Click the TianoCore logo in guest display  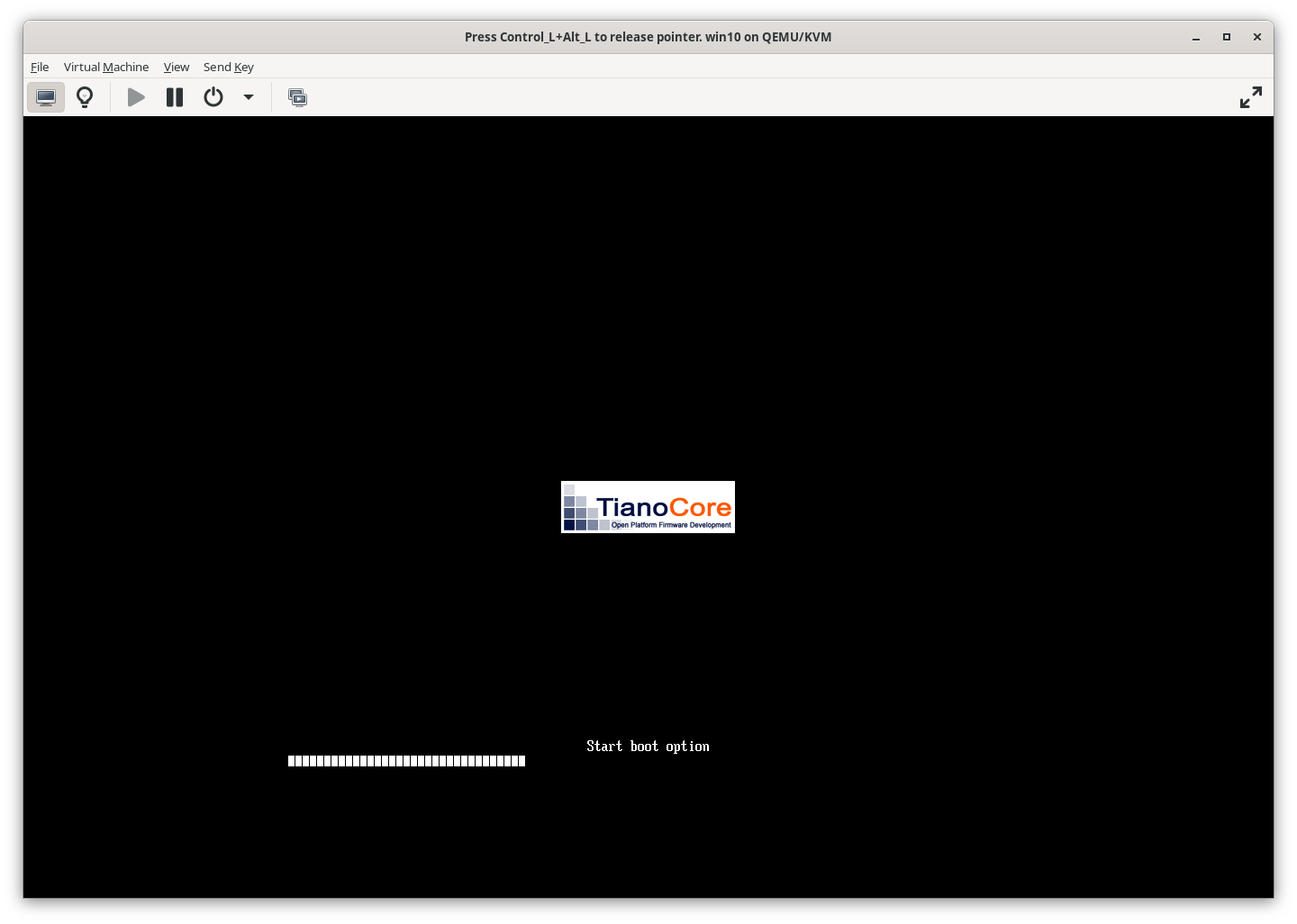click(x=648, y=507)
